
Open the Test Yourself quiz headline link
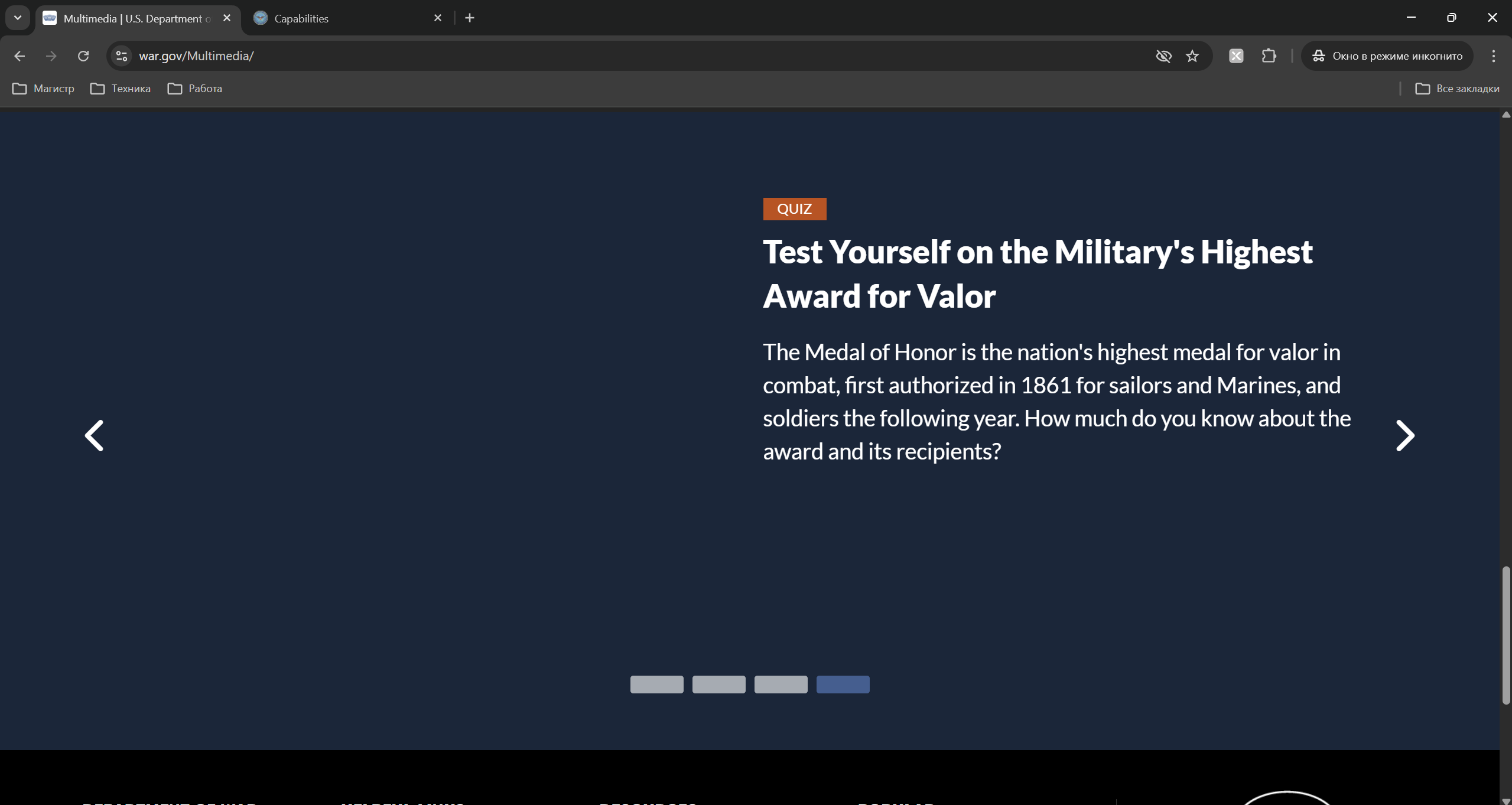1037,273
